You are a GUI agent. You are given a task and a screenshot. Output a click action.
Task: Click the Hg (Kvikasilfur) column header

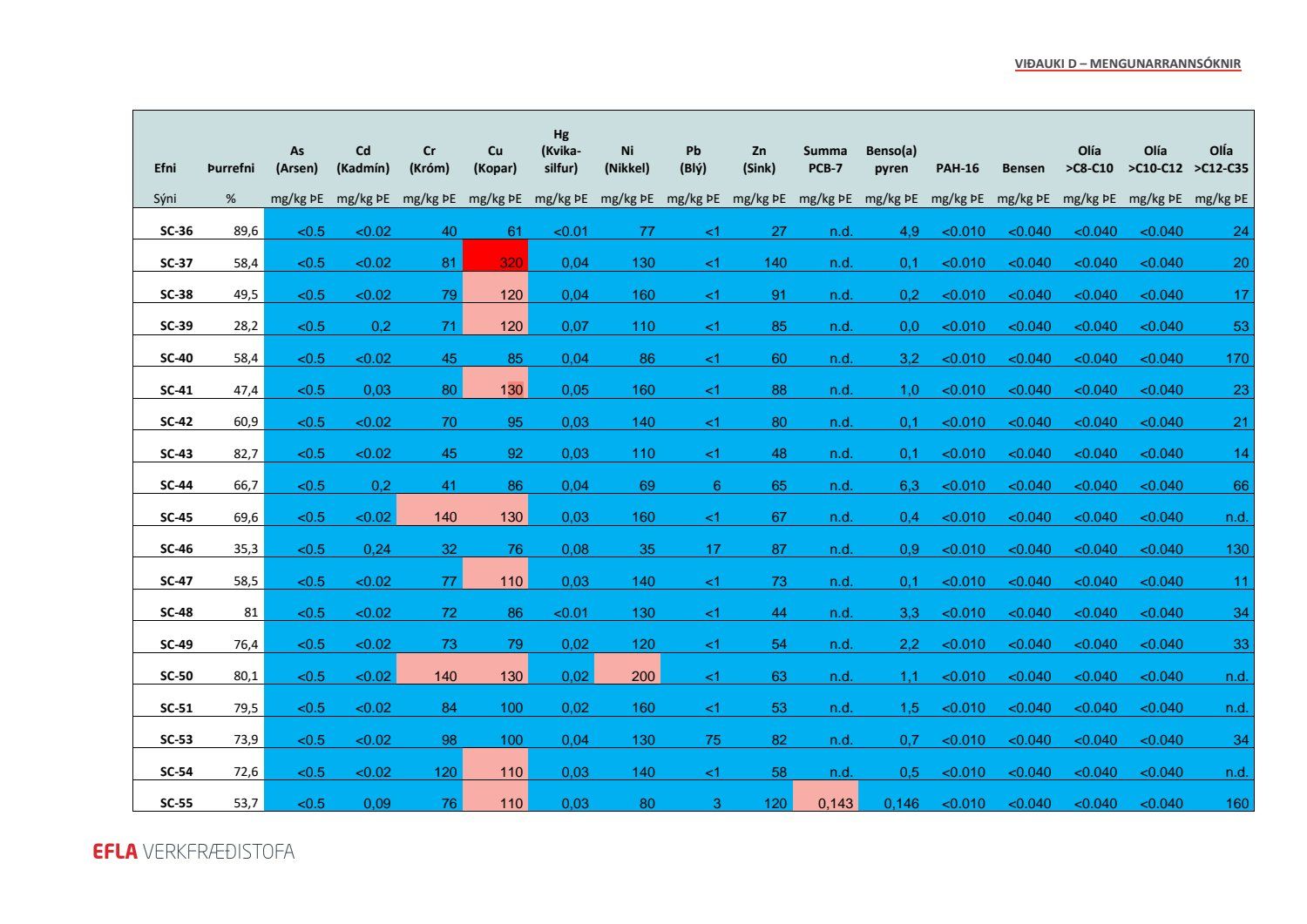561,152
